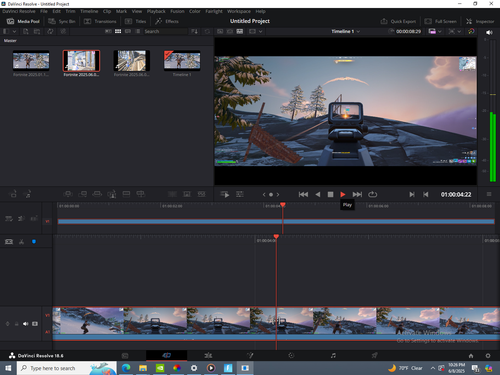Click the bin options icon beside new bin
This screenshot has width=500, height=375.
pyautogui.click(x=28, y=194)
